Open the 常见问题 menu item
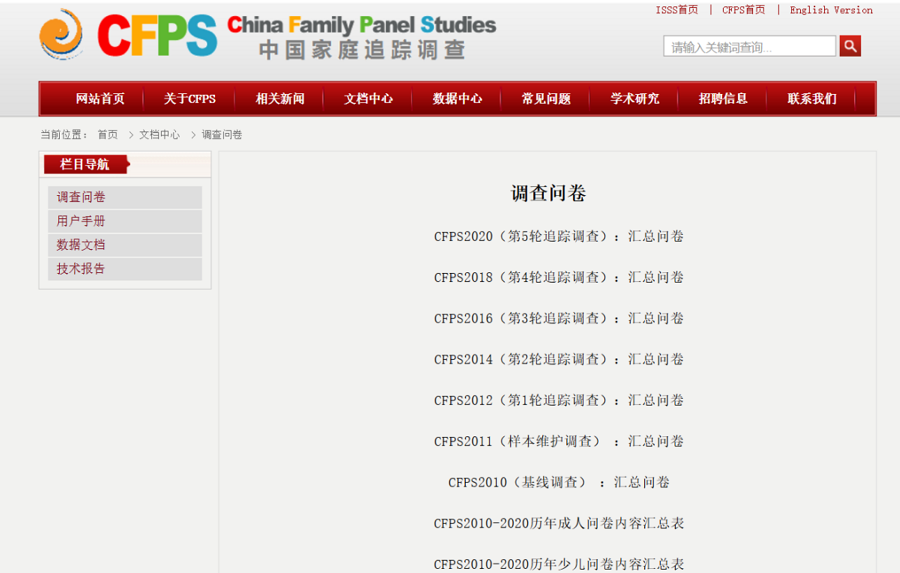The height and width of the screenshot is (573, 900). pos(546,99)
